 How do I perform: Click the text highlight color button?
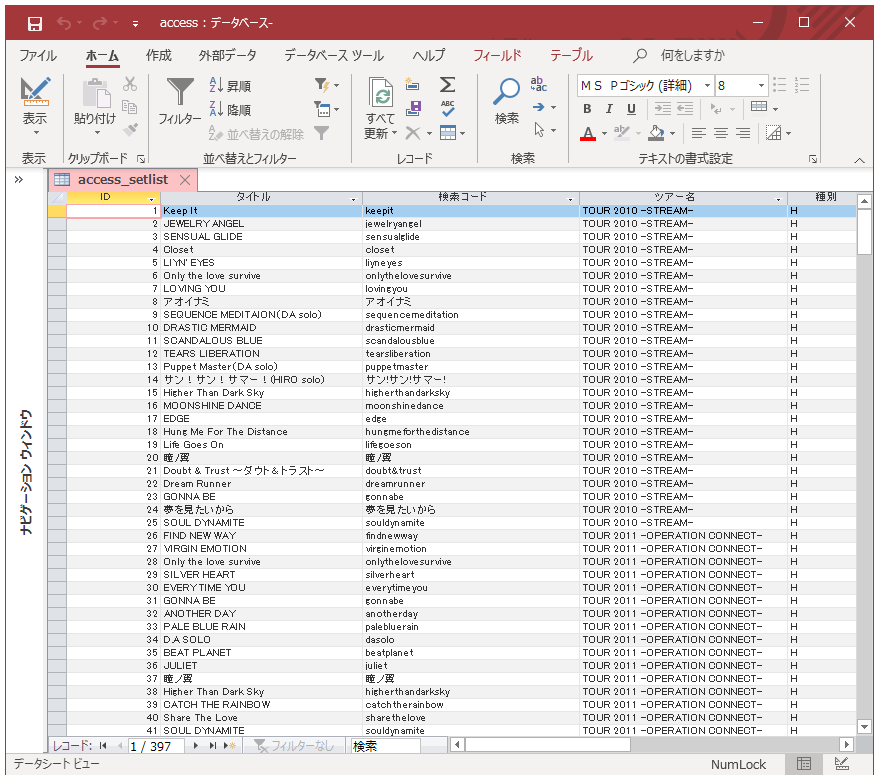(621, 133)
